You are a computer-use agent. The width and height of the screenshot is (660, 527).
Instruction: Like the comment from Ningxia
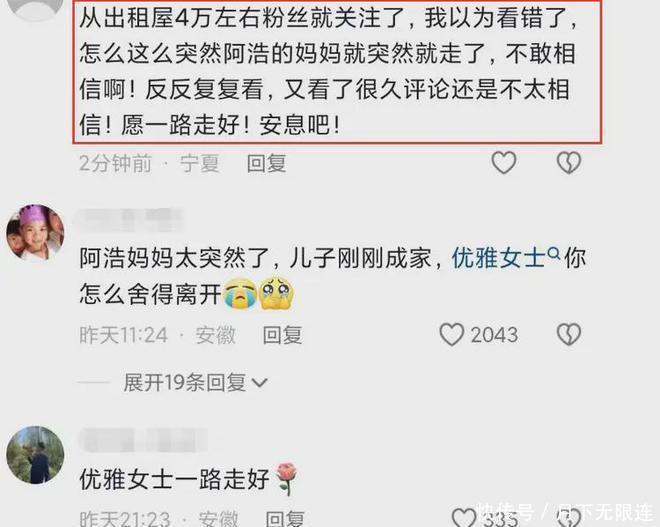[x=504, y=162]
